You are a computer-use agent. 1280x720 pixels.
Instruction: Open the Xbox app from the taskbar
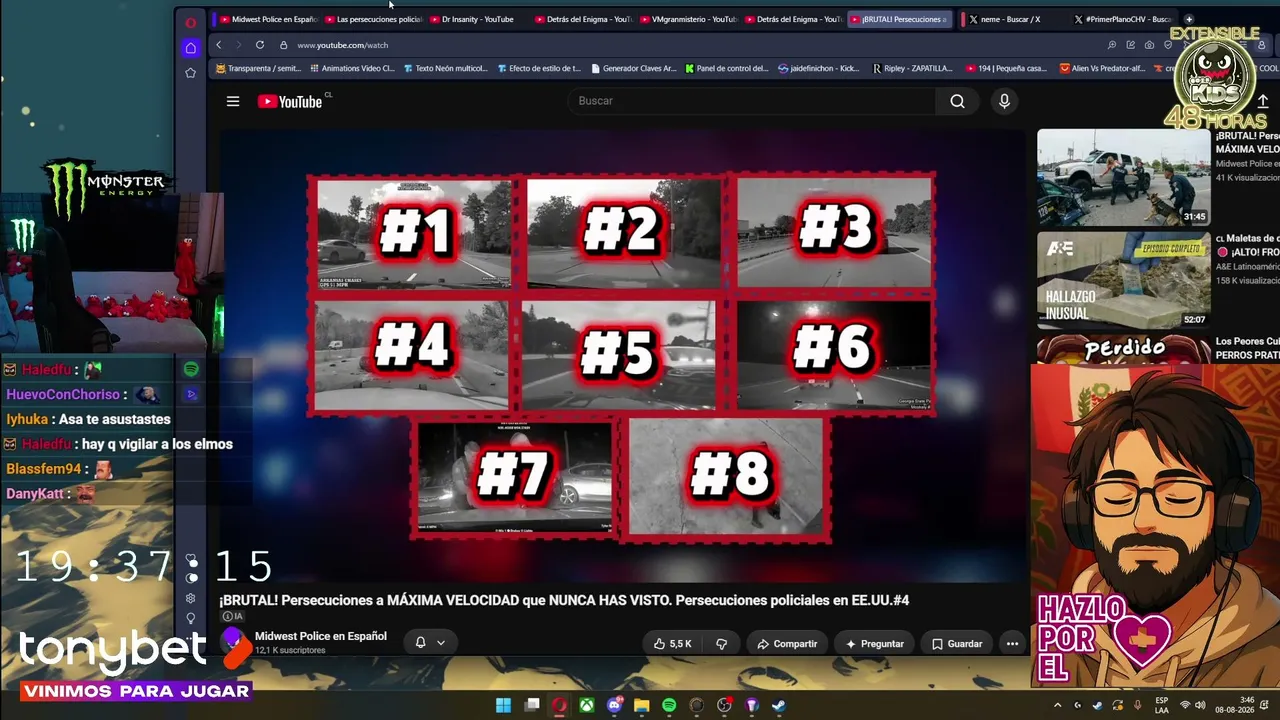587,705
